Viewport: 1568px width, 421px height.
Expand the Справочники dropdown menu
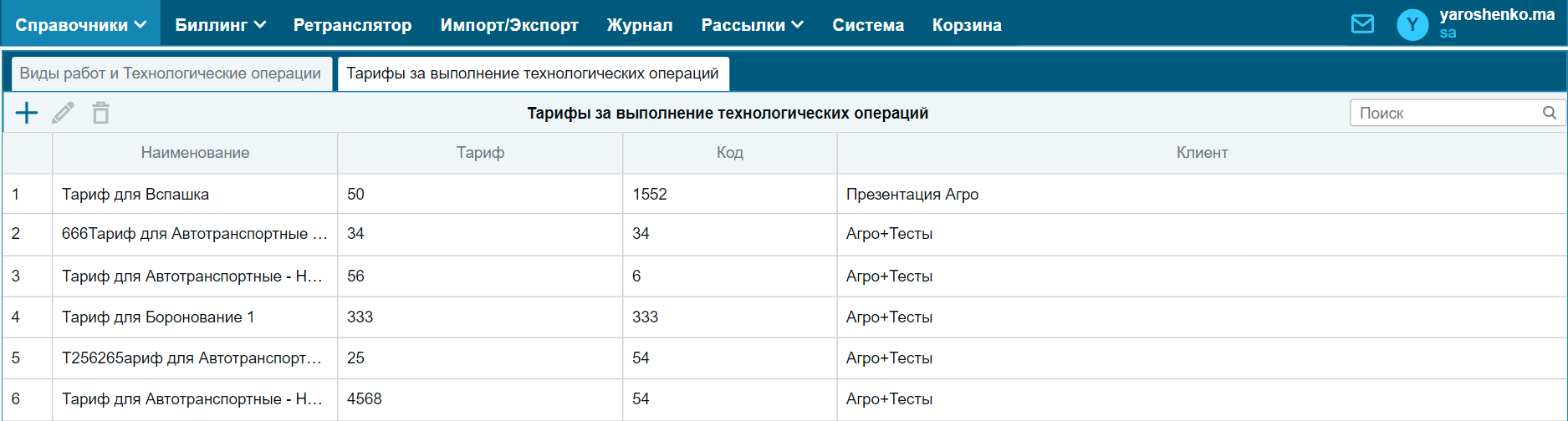[x=80, y=25]
